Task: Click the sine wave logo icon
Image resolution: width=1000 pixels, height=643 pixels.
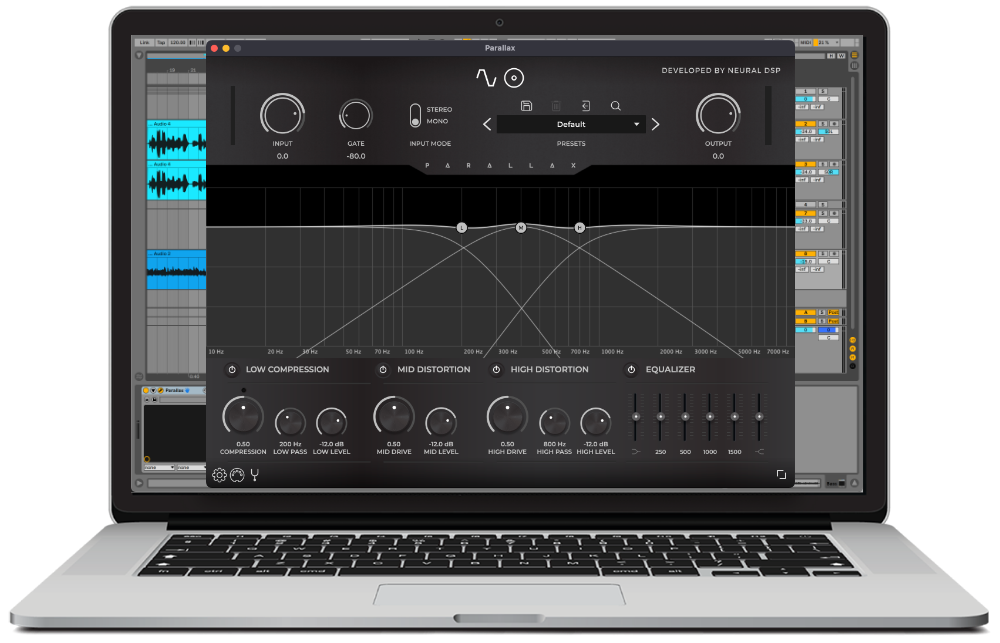Action: (x=486, y=78)
